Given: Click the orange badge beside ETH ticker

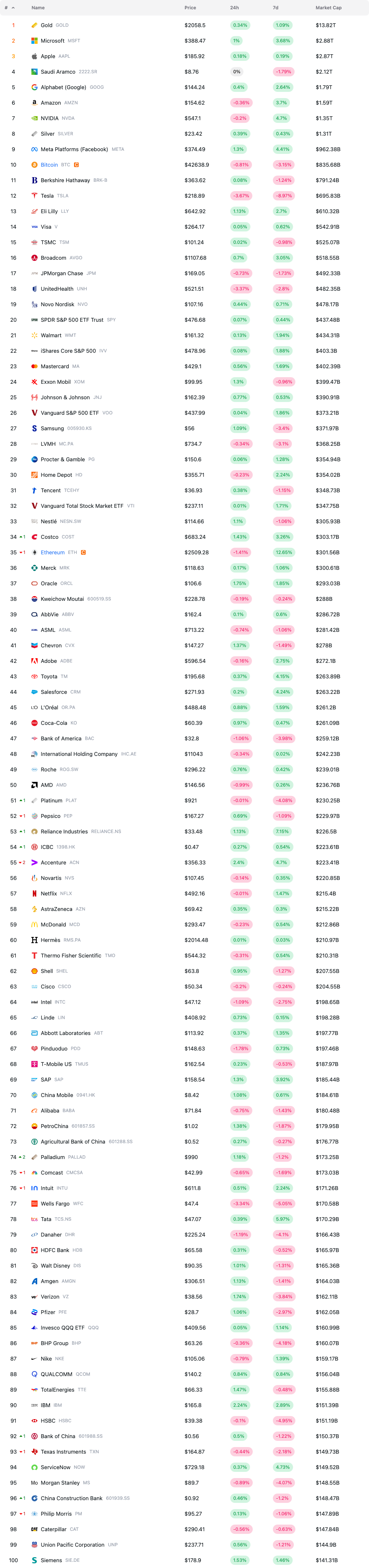Looking at the screenshot, I should 83,553.
